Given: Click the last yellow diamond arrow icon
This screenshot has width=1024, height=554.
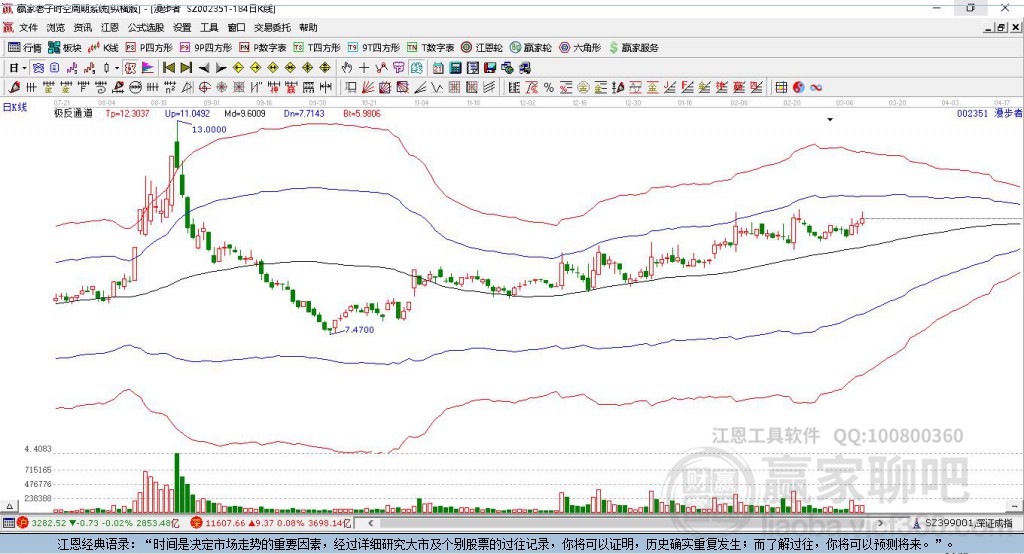Looking at the screenshot, I should click(x=325, y=68).
